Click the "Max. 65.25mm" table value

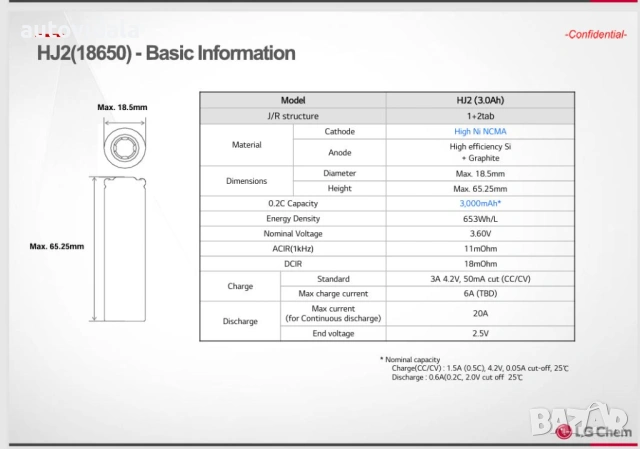480,189
